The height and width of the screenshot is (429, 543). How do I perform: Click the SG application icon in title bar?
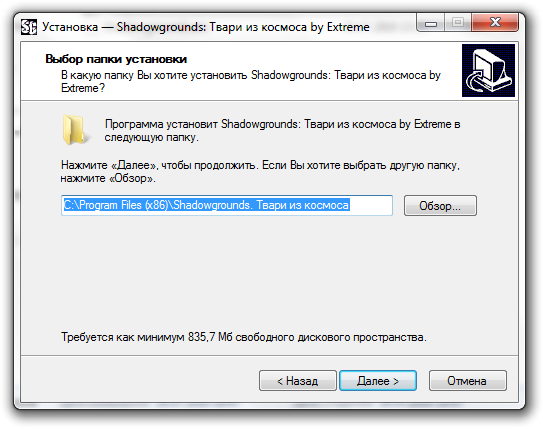click(x=28, y=27)
